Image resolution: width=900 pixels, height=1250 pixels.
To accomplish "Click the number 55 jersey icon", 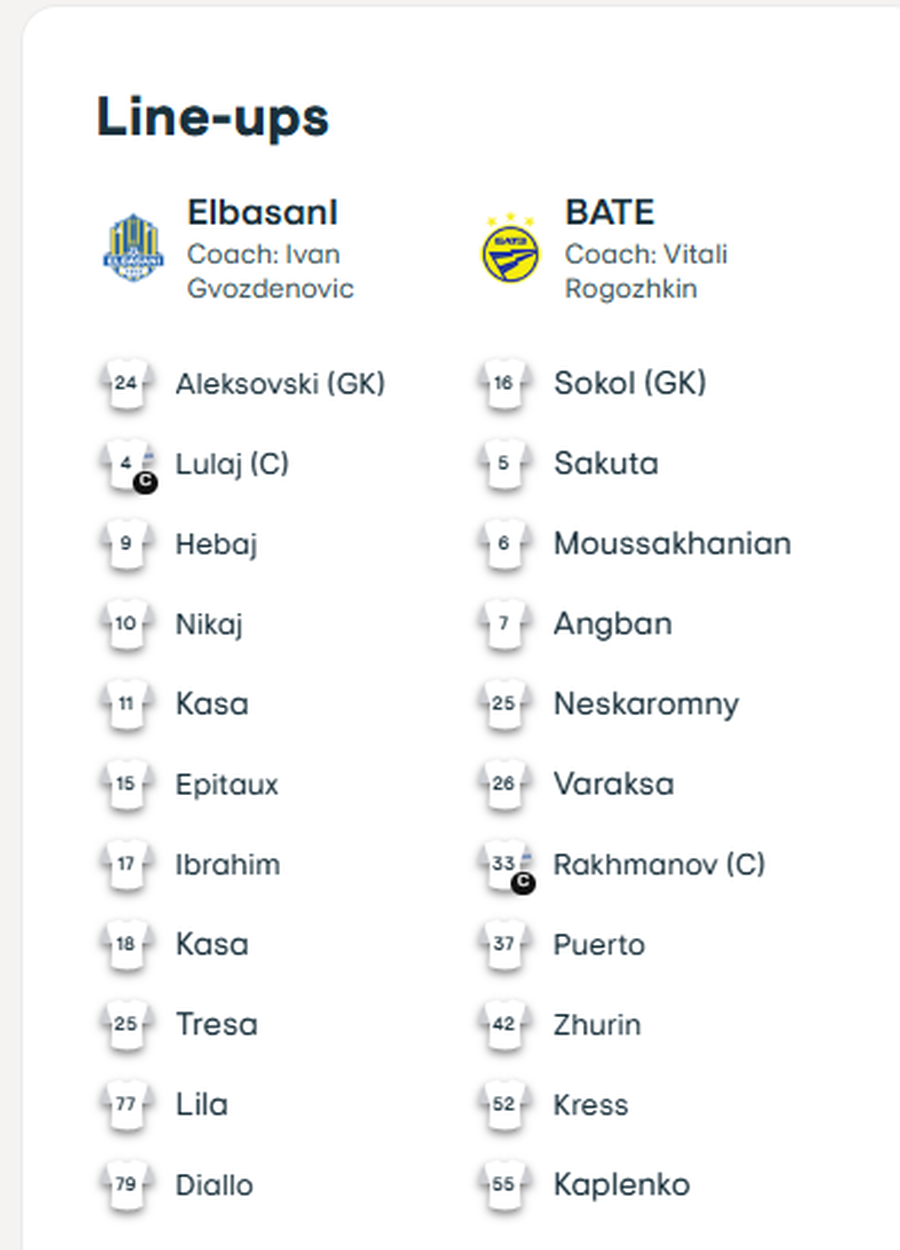I will (504, 1186).
